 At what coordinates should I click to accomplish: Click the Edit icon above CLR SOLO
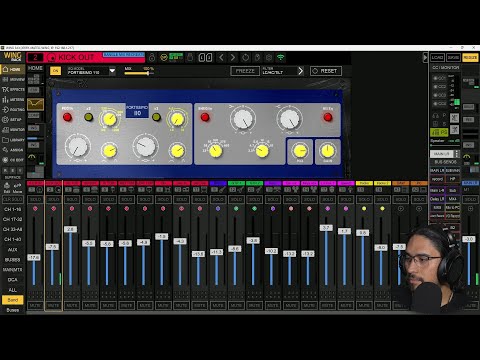7,188
